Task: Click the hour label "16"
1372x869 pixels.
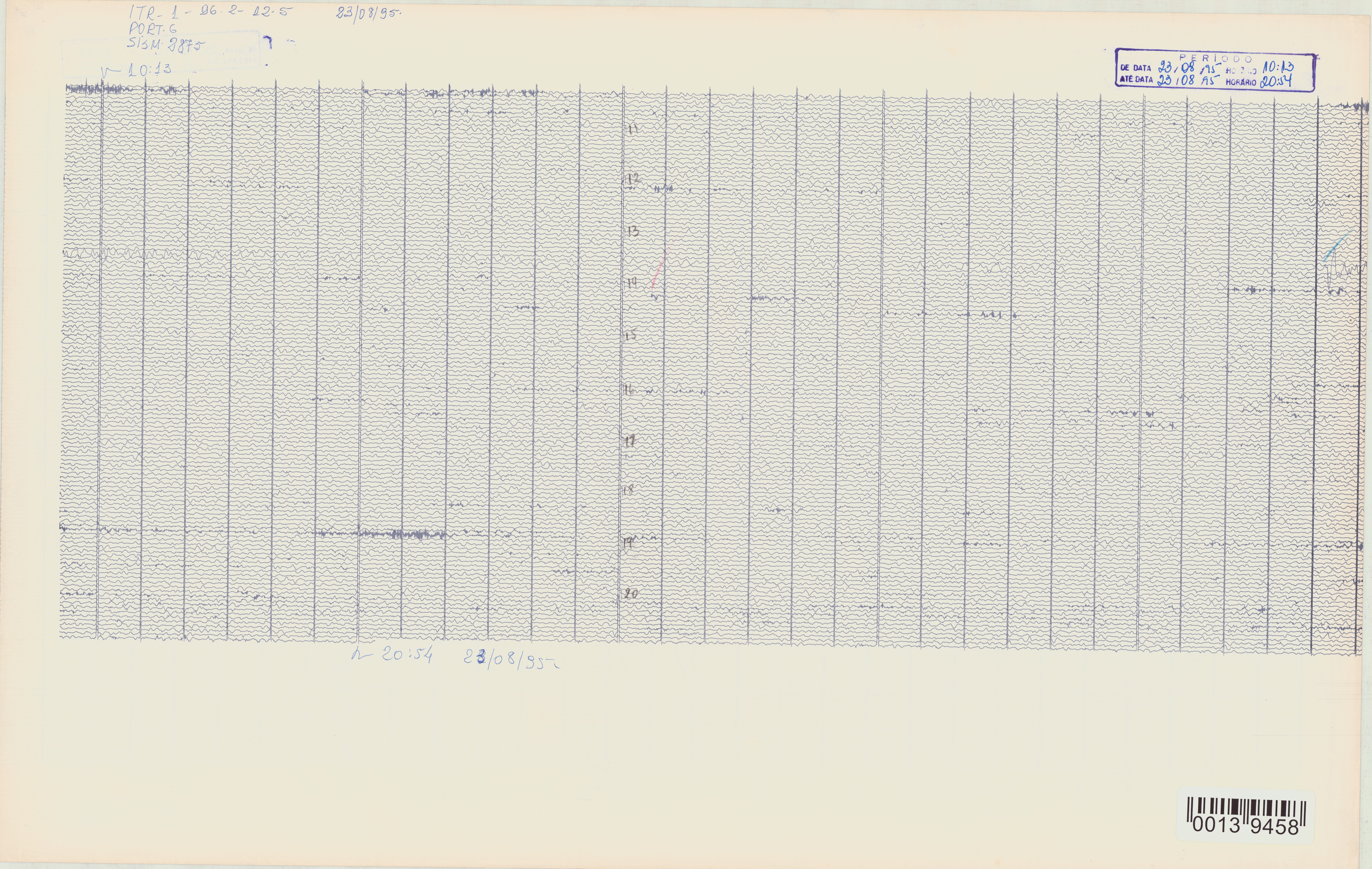Action: tap(629, 390)
